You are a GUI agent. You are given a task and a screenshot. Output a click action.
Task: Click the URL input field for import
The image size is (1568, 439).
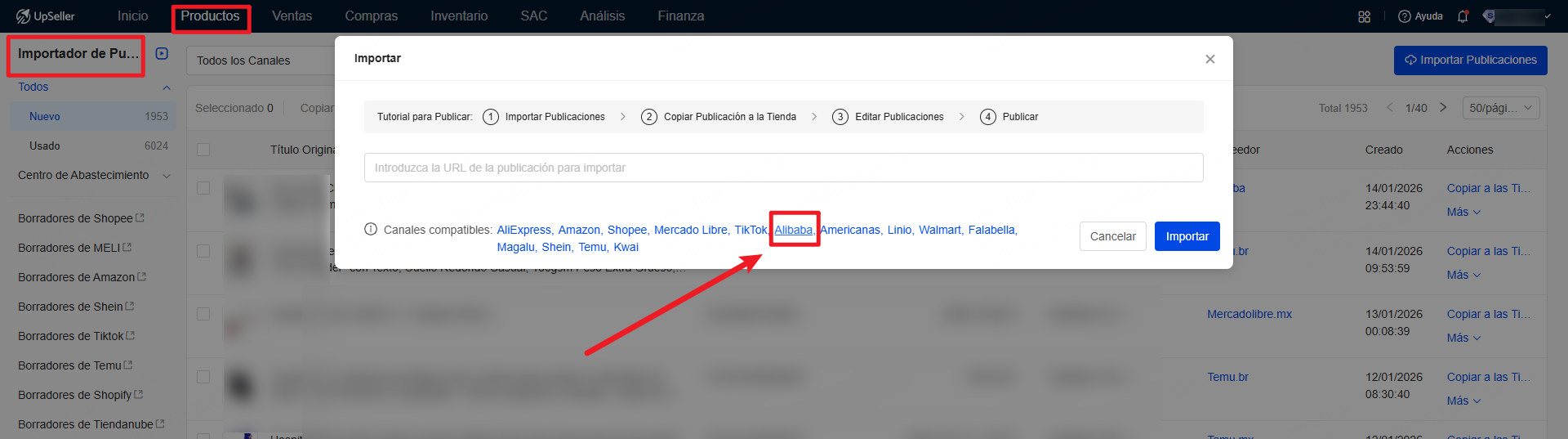(x=783, y=168)
